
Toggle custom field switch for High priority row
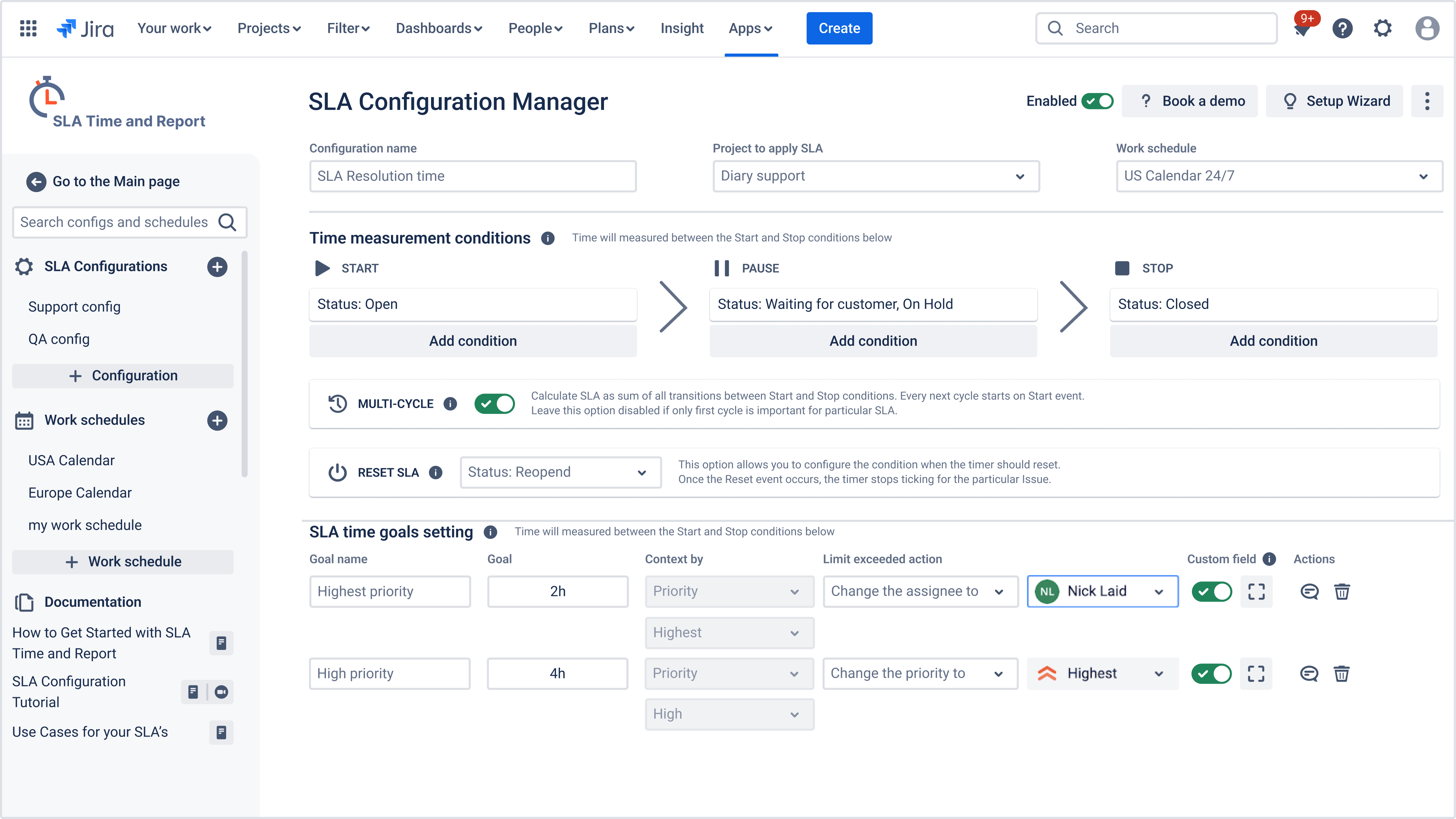1211,674
